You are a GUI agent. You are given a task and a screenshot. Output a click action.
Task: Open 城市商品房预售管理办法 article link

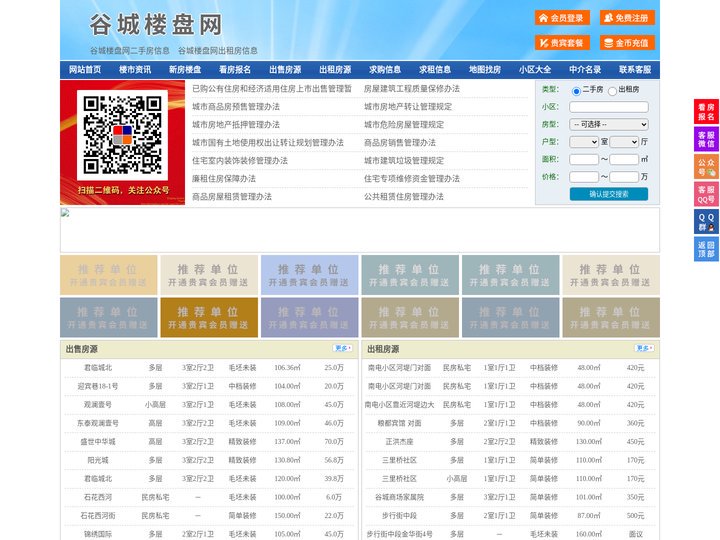click(x=236, y=107)
